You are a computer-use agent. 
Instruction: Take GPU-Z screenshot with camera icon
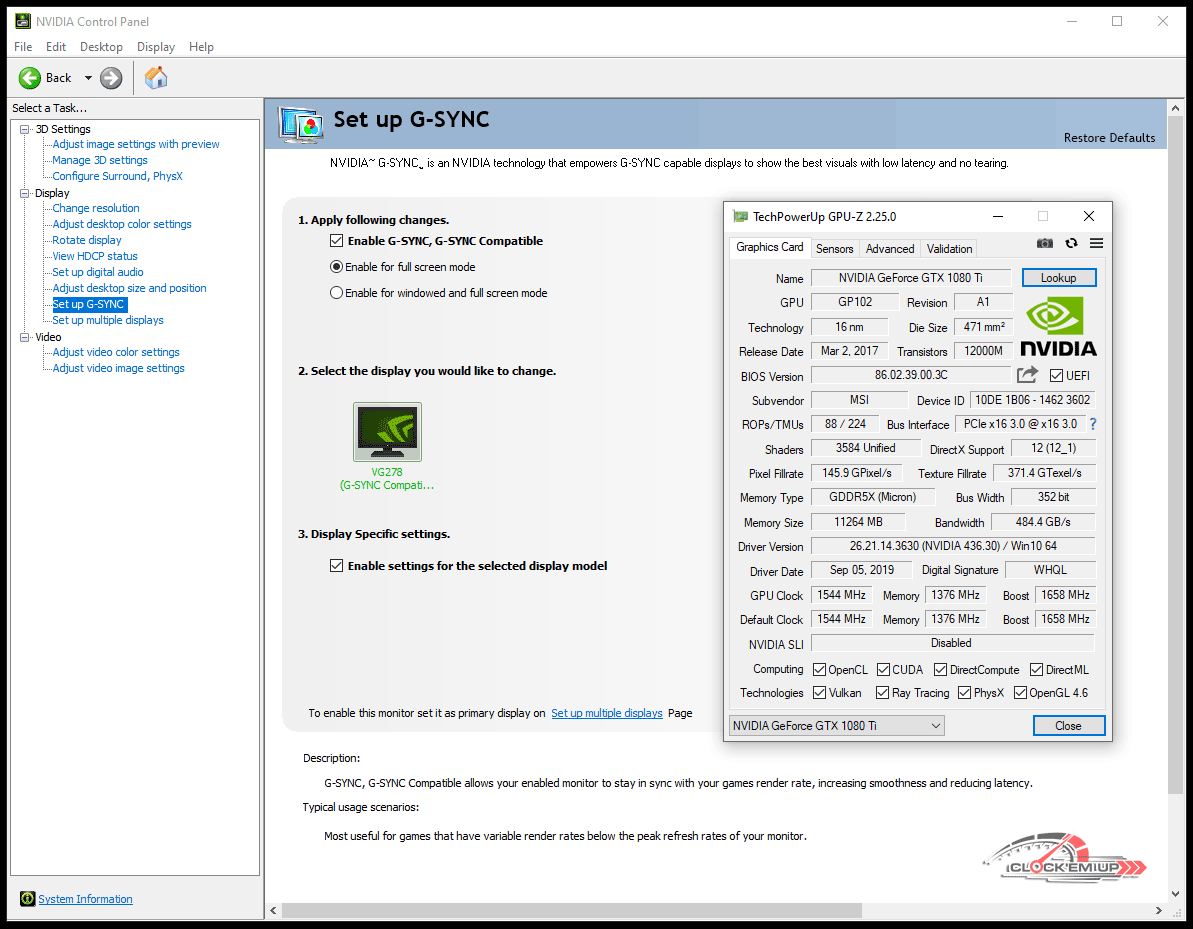[x=1045, y=243]
